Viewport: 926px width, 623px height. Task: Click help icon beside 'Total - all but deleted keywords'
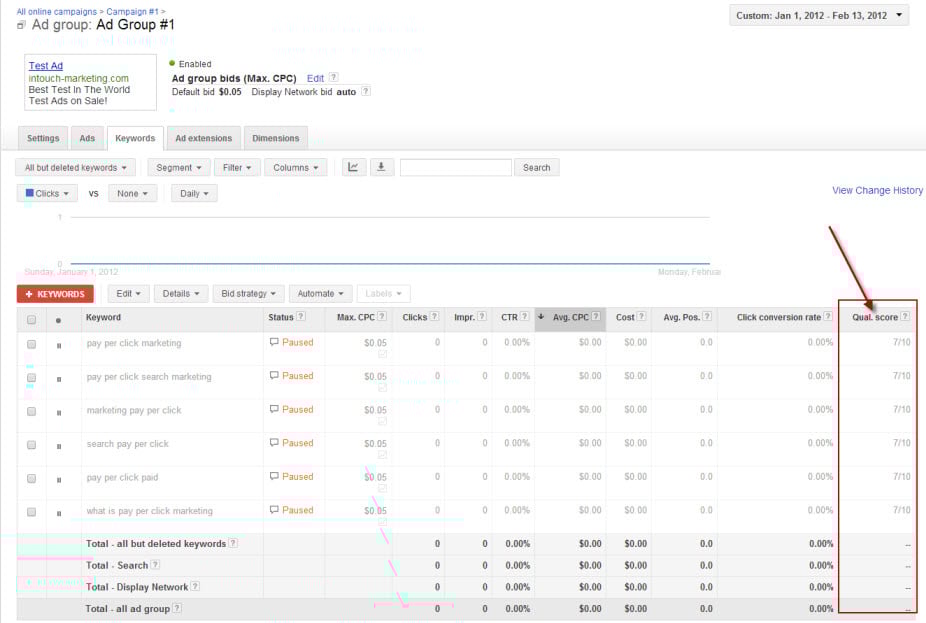click(x=233, y=543)
